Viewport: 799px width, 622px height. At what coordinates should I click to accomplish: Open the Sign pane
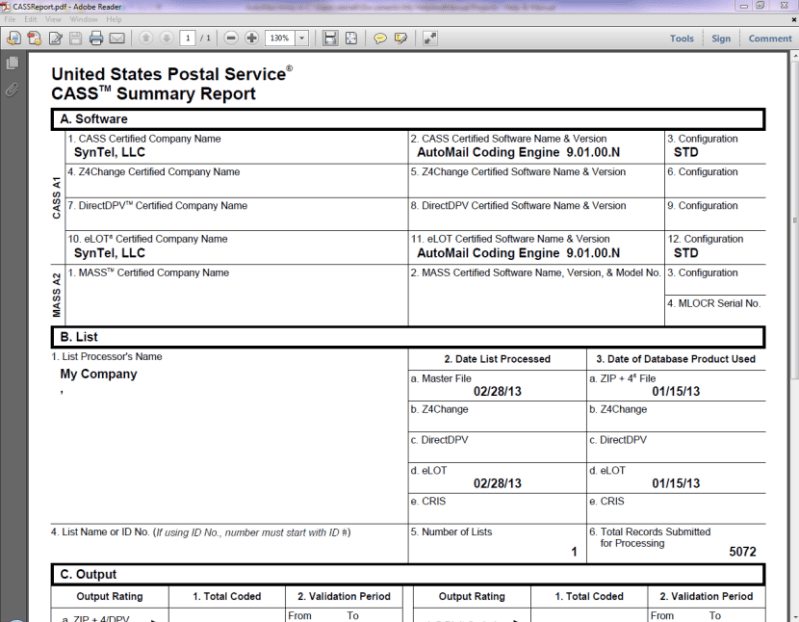pos(721,38)
